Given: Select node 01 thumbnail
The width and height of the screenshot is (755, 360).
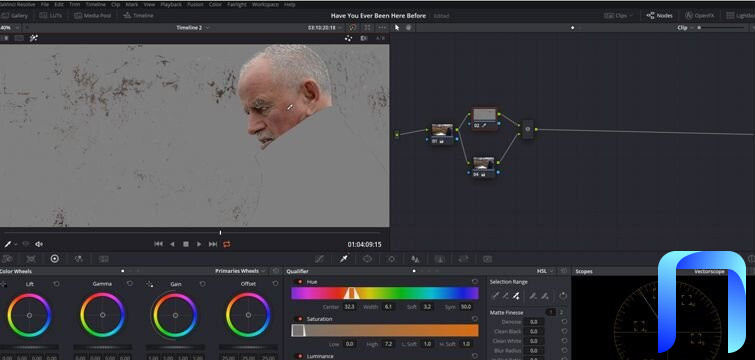Looking at the screenshot, I should 442,130.
